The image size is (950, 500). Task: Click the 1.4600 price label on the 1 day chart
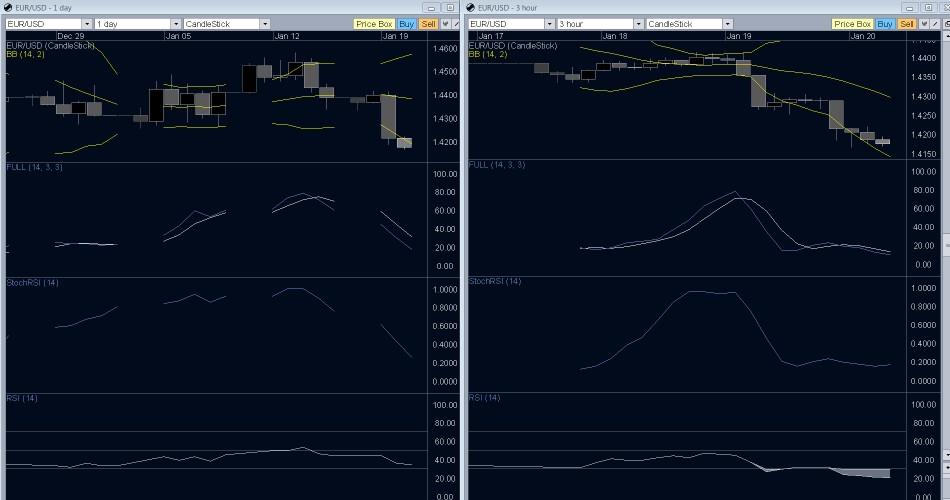coord(445,48)
